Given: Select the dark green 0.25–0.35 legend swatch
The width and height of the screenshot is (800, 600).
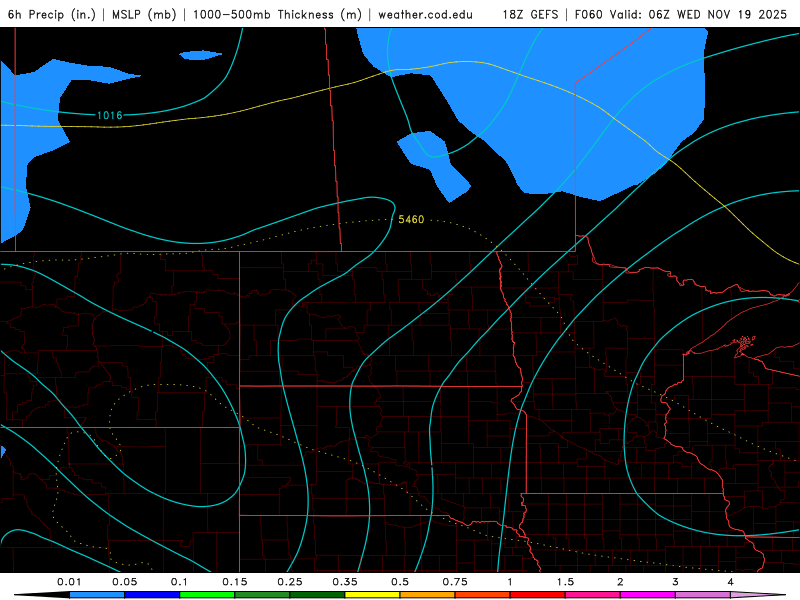Looking at the screenshot, I should (x=317, y=595).
